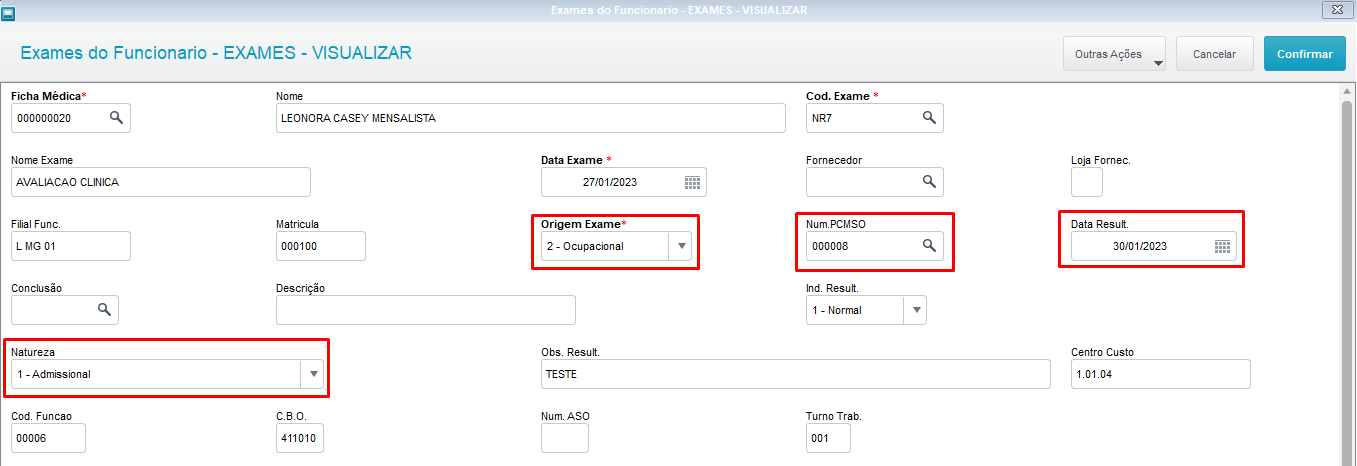Image resolution: width=1357 pixels, height=466 pixels.
Task: Click the Fornecedor search magnifier icon
Action: point(929,182)
